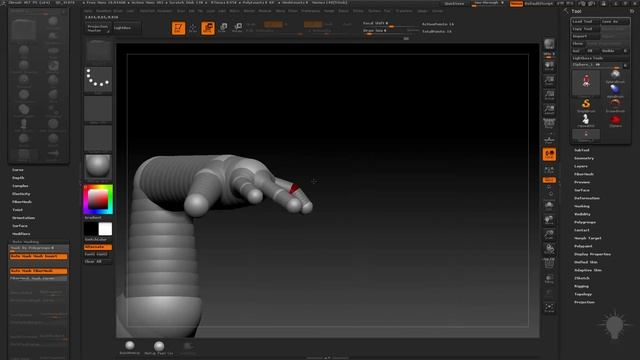Open the LightBox browser

click(126, 28)
